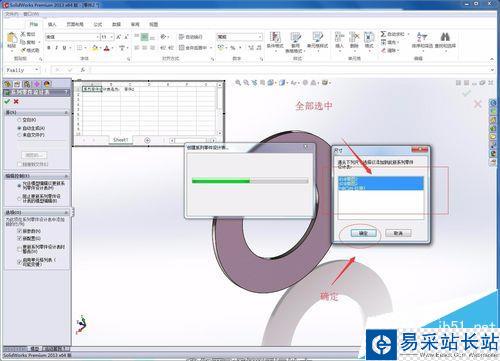This screenshot has height=361, width=500.
Task: Open the font size dropdown
Action: 112,37
